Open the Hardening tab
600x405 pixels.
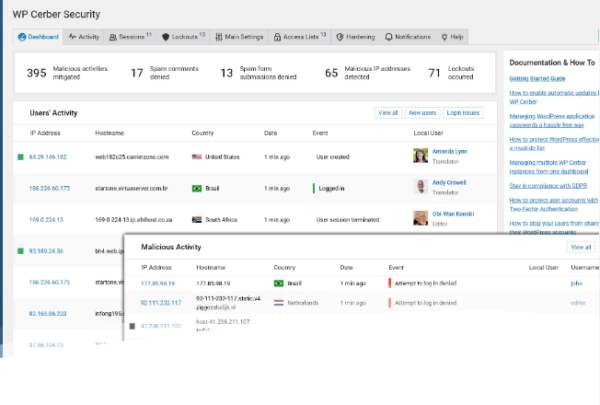tap(355, 37)
